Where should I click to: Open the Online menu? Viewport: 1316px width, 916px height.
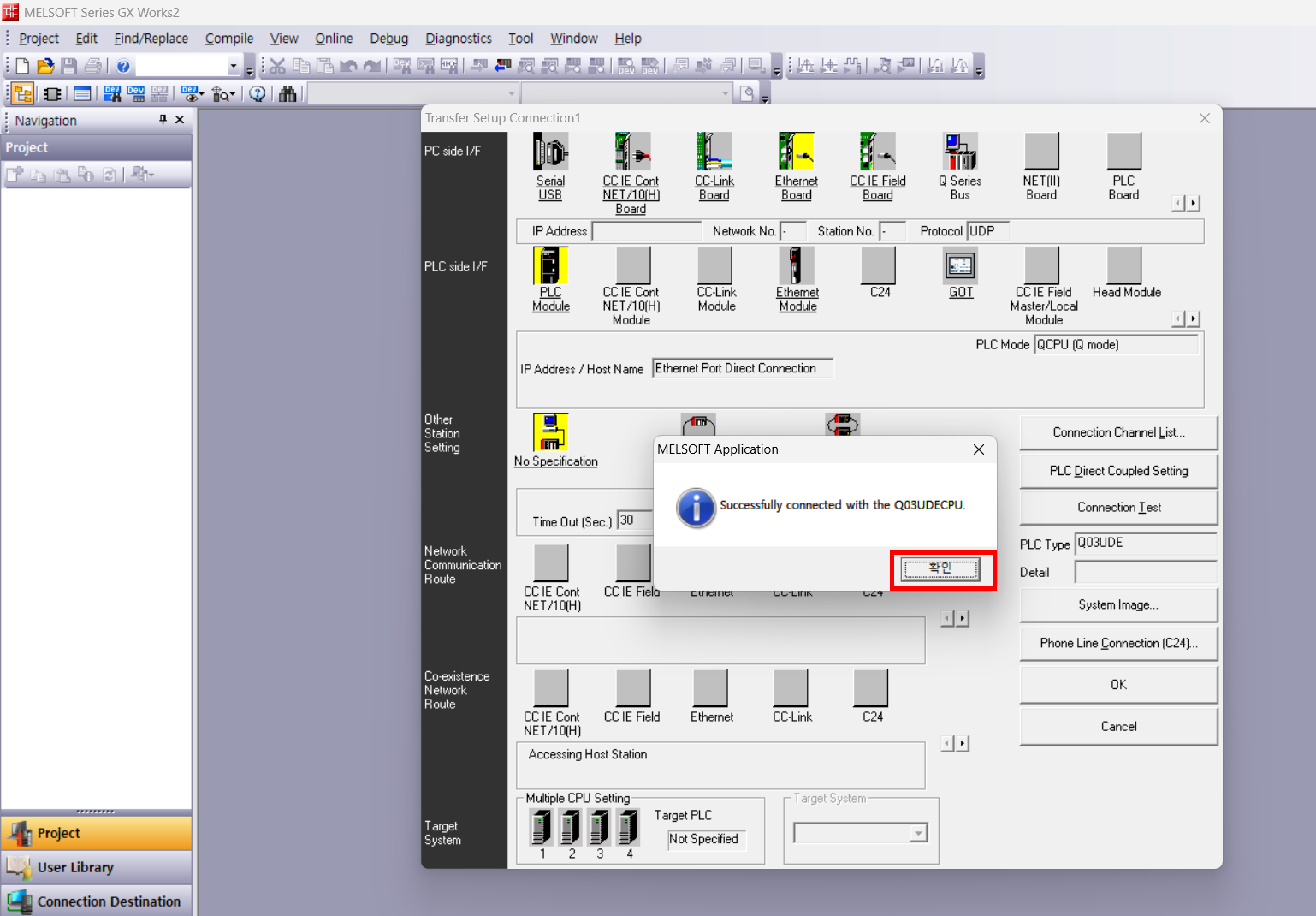coord(334,39)
